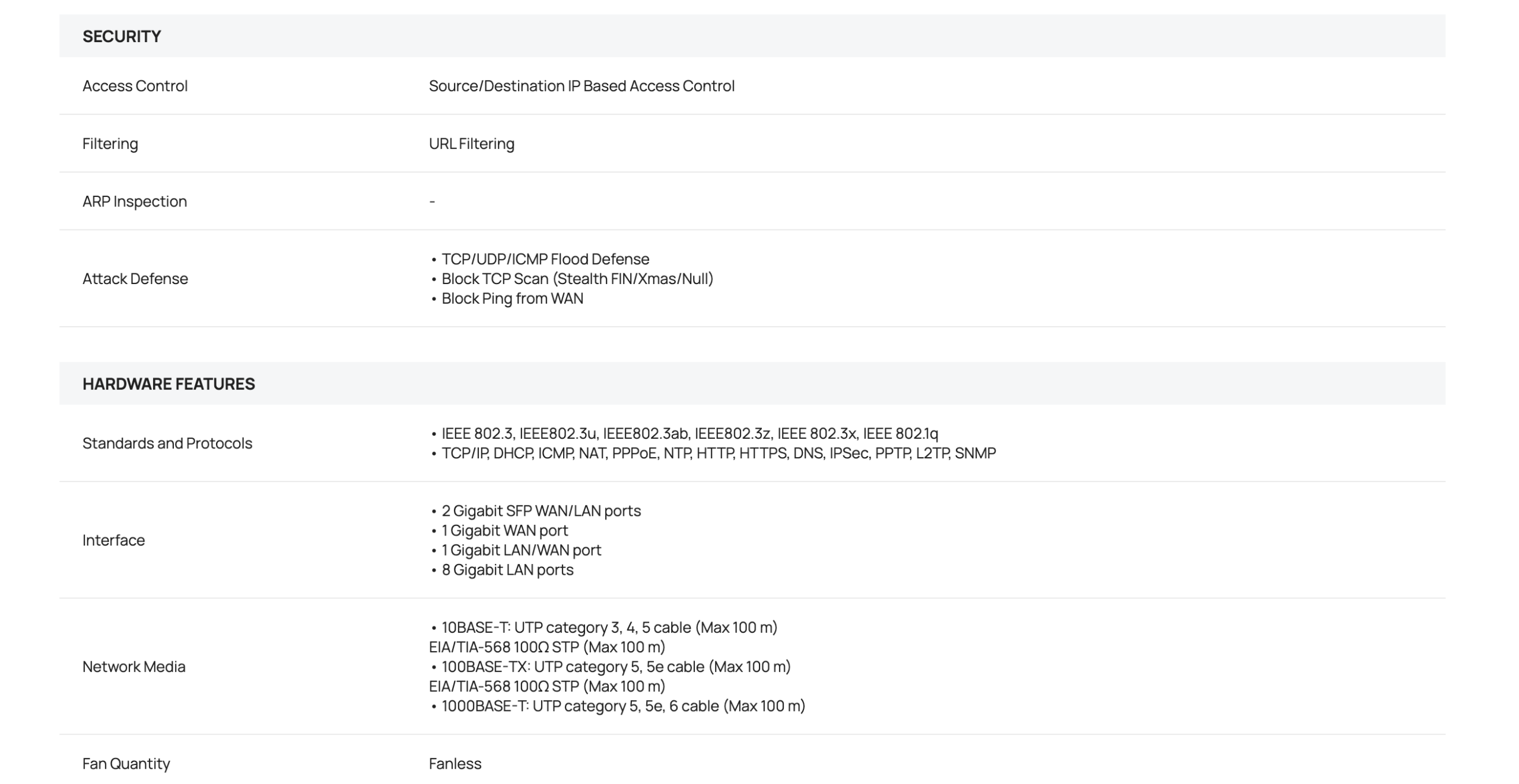Click the URL Filtering value
1519x784 pixels.
(471, 144)
